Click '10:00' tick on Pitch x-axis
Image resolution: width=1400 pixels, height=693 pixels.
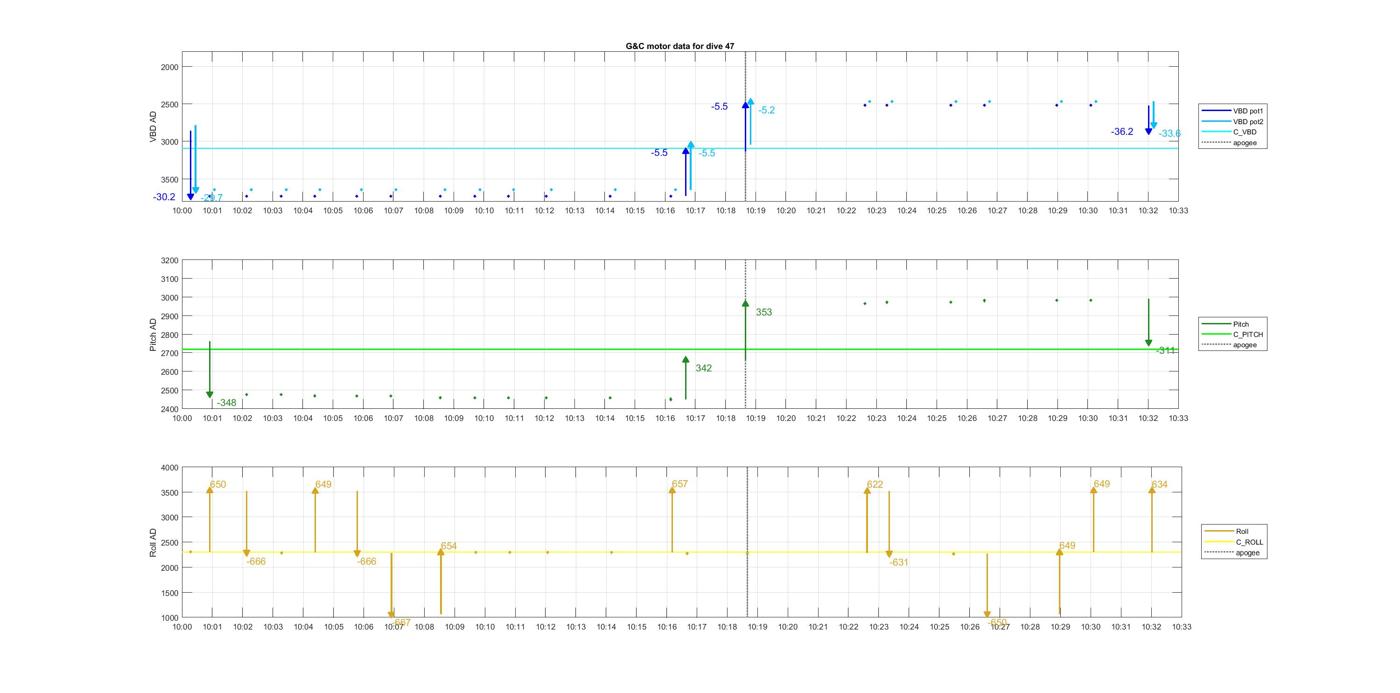(x=182, y=418)
